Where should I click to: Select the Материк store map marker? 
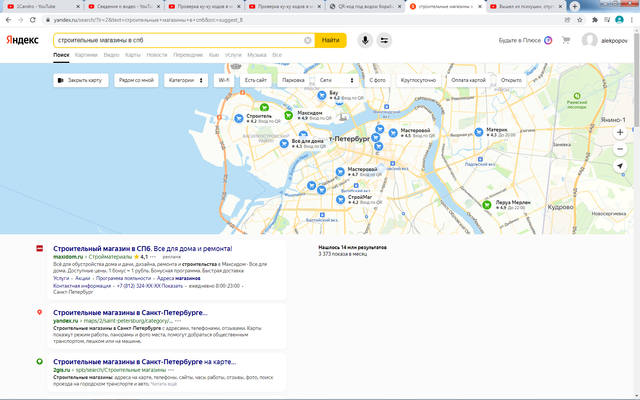479,132
